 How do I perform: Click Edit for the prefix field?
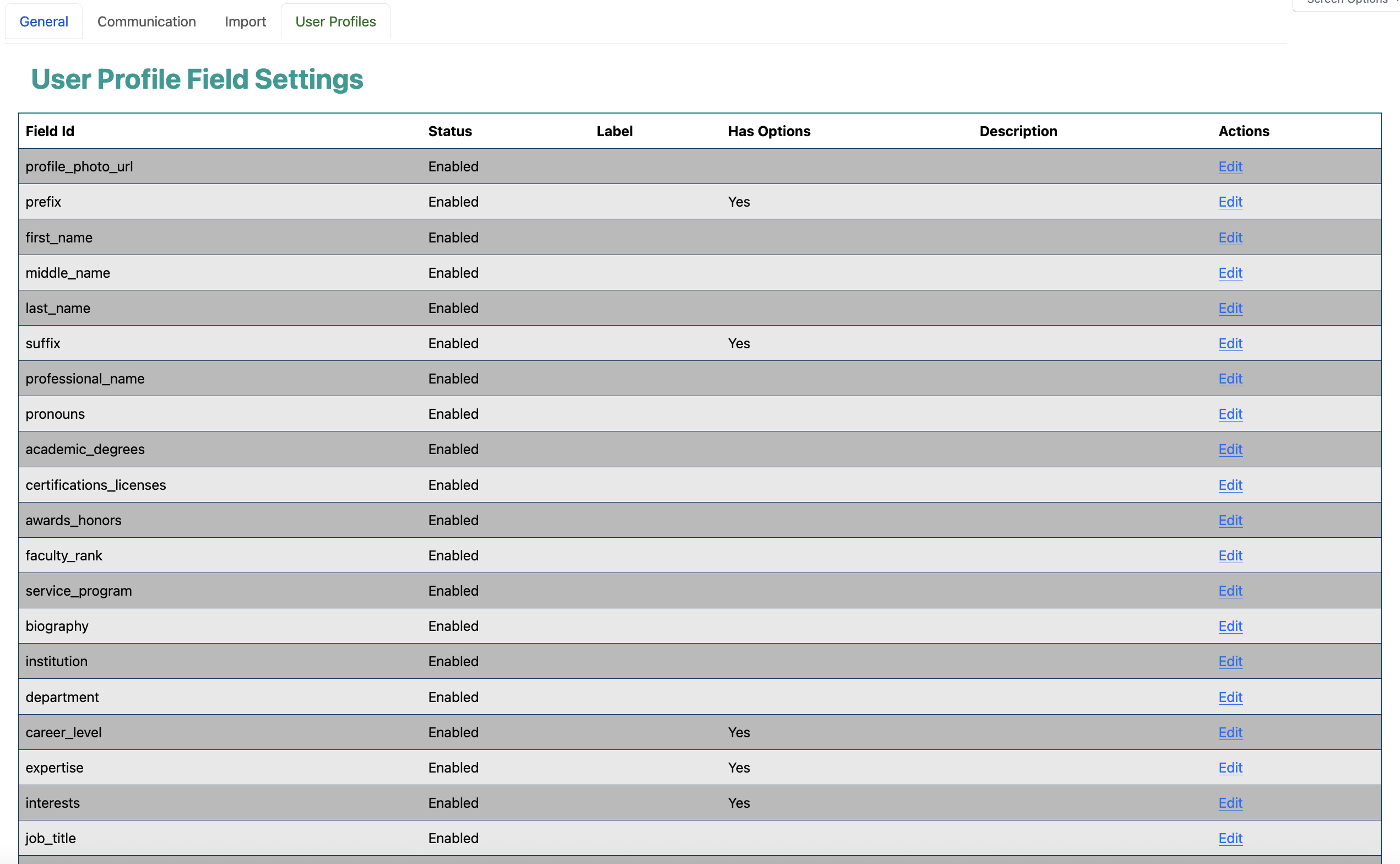1230,202
